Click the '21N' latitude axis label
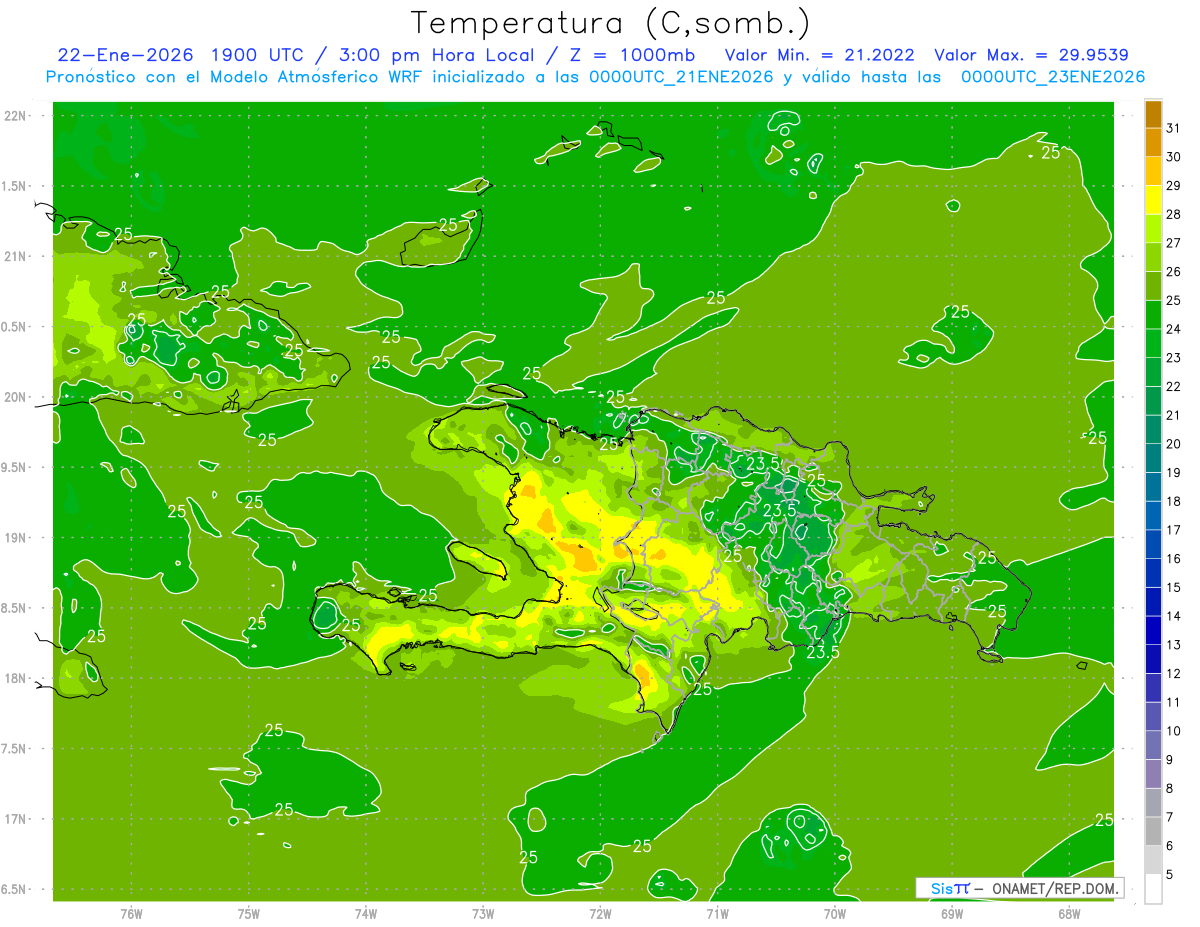 click(x=15, y=256)
